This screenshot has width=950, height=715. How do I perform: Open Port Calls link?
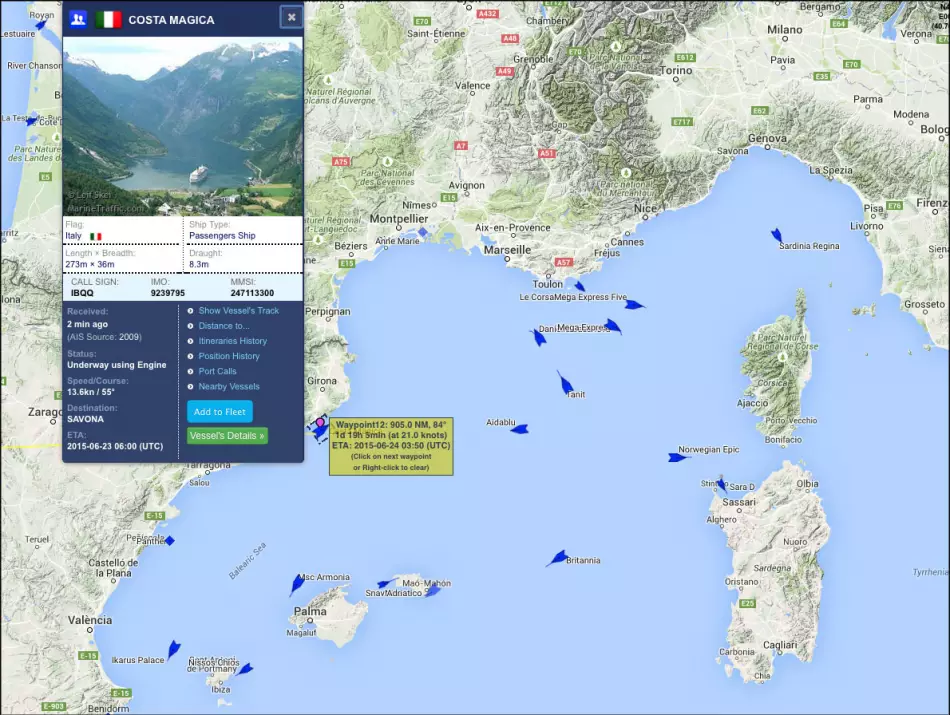click(x=217, y=371)
